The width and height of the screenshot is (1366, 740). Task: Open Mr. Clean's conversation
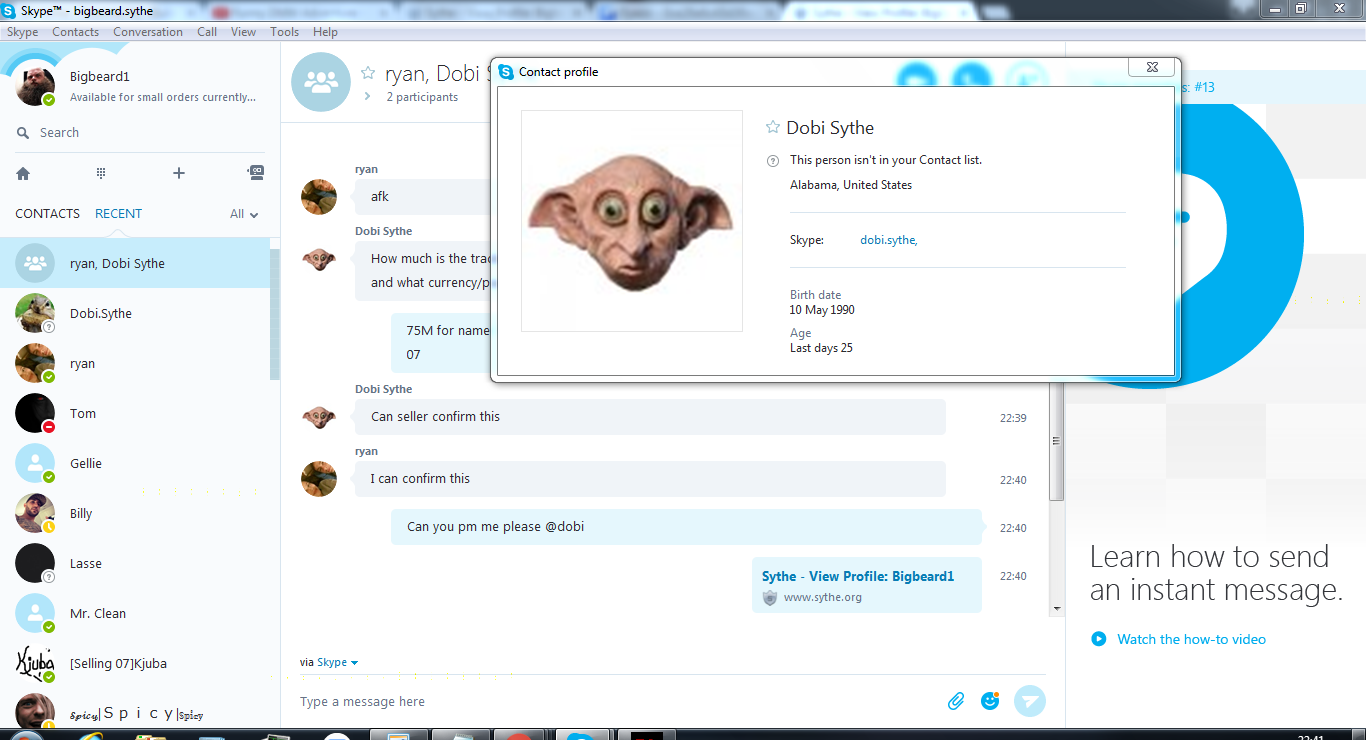tap(135, 613)
